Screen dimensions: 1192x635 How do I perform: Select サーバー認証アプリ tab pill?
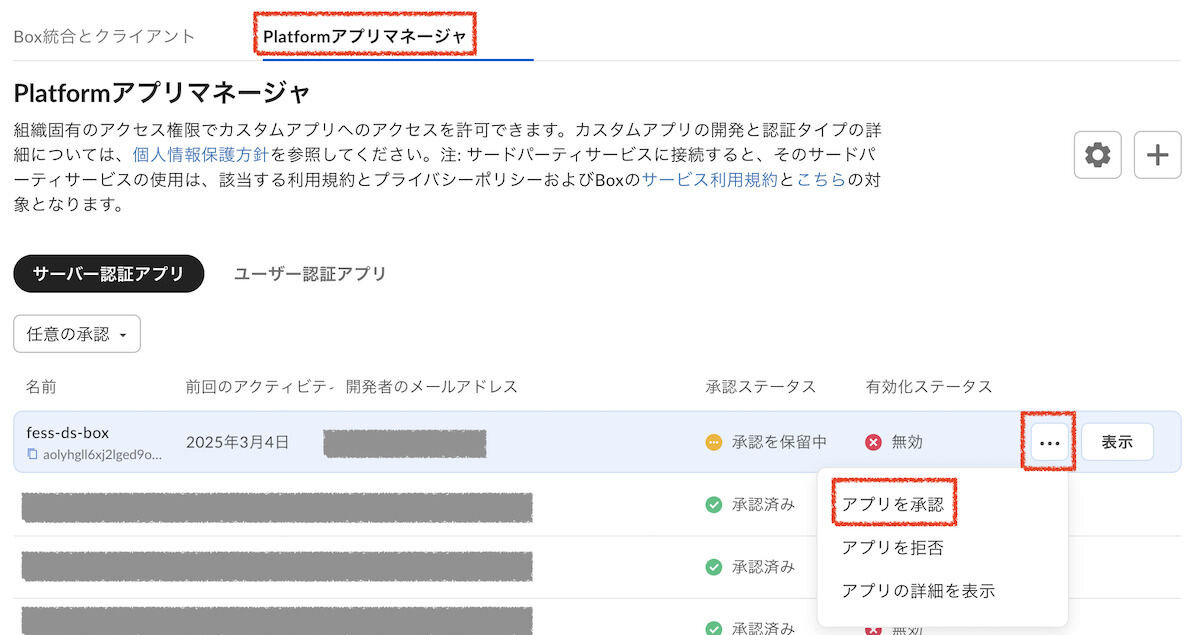click(x=109, y=274)
